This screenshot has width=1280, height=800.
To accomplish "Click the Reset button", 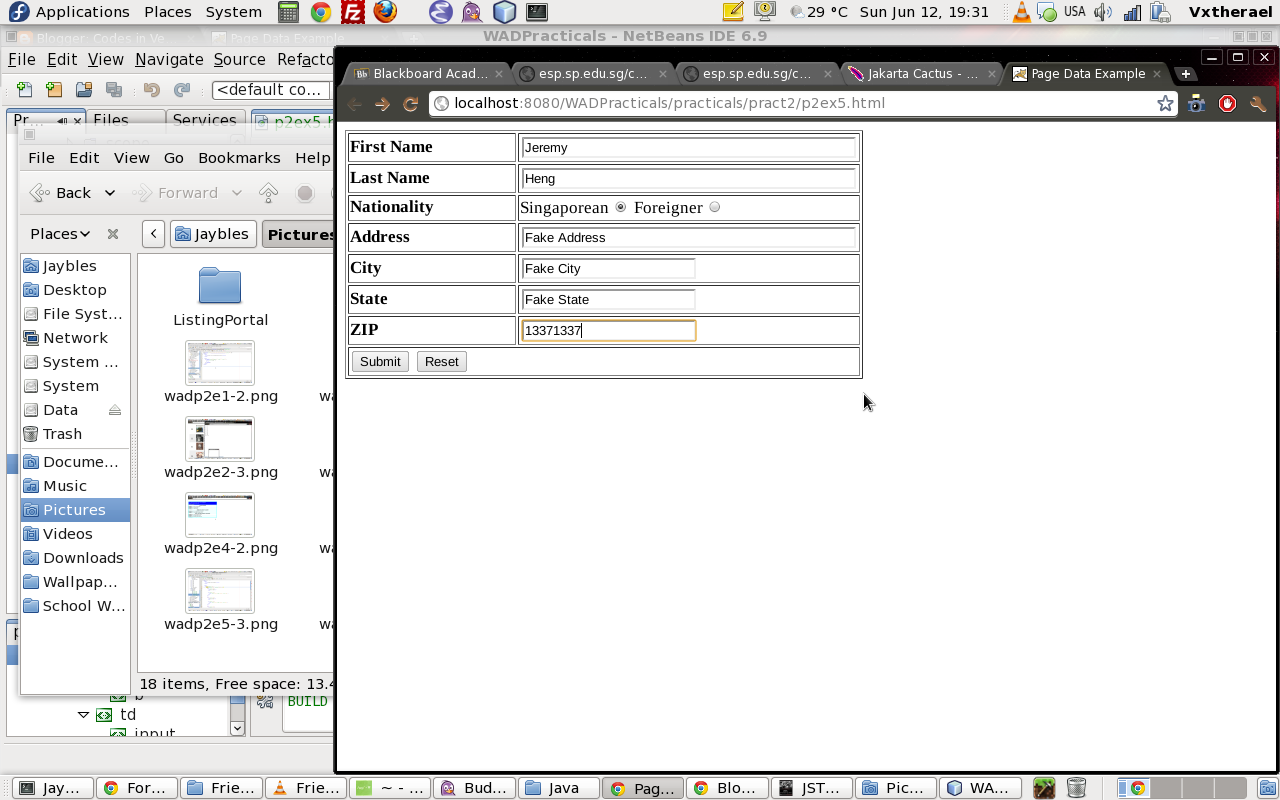I will [441, 362].
